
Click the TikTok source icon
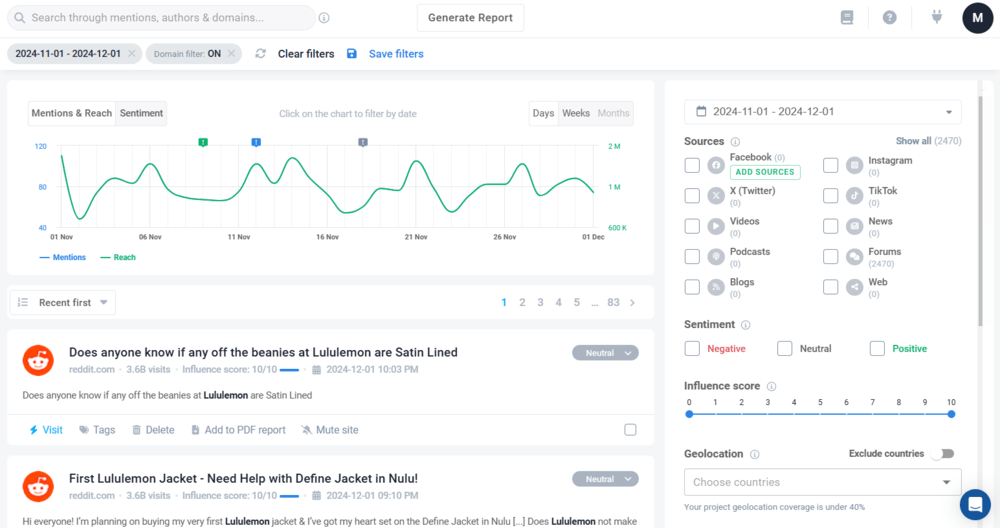pyautogui.click(x=855, y=196)
